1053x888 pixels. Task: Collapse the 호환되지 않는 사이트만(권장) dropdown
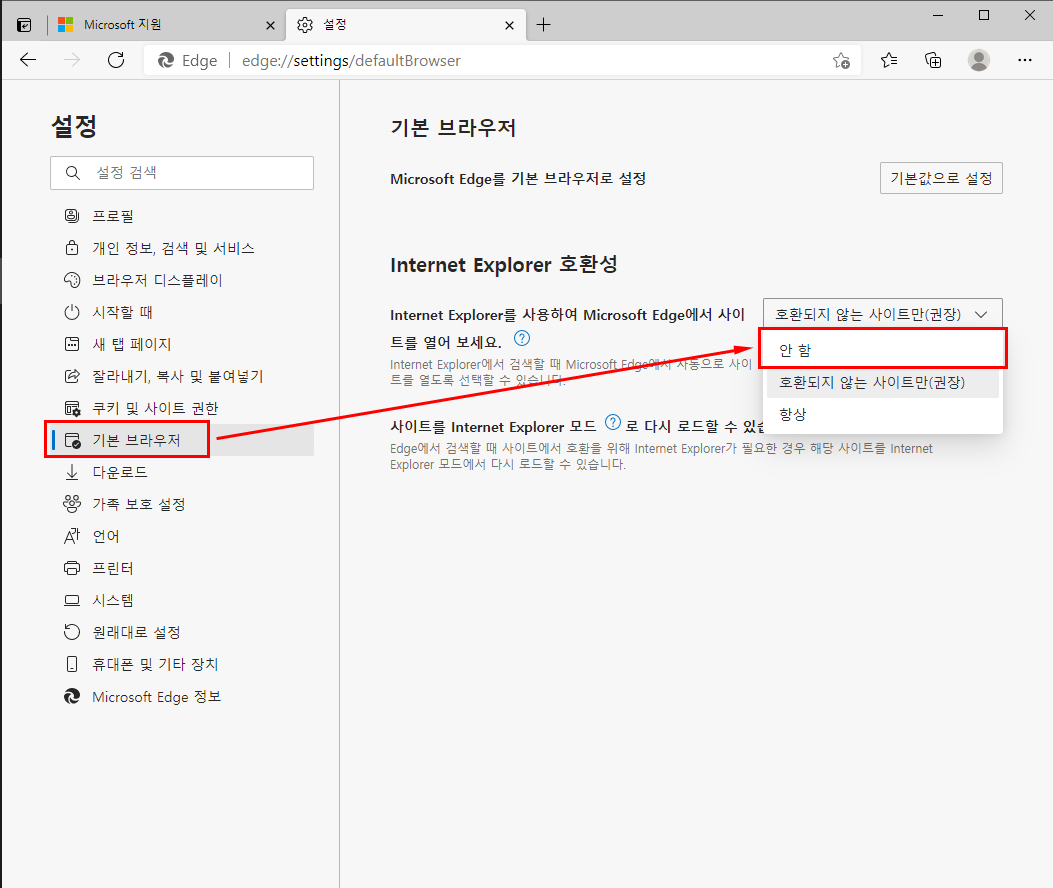pyautogui.click(x=882, y=314)
